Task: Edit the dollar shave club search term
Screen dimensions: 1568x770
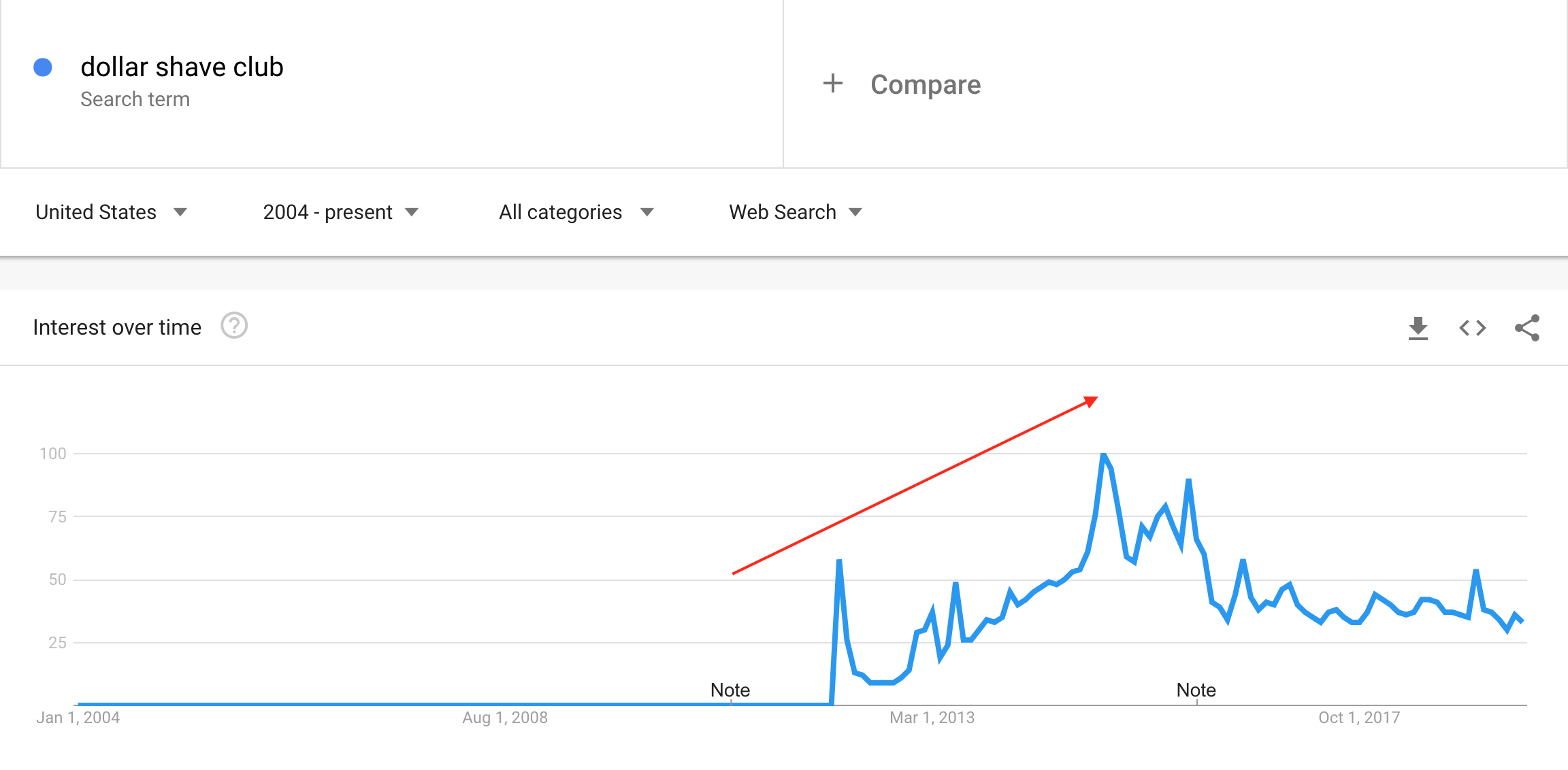Action: coord(182,67)
